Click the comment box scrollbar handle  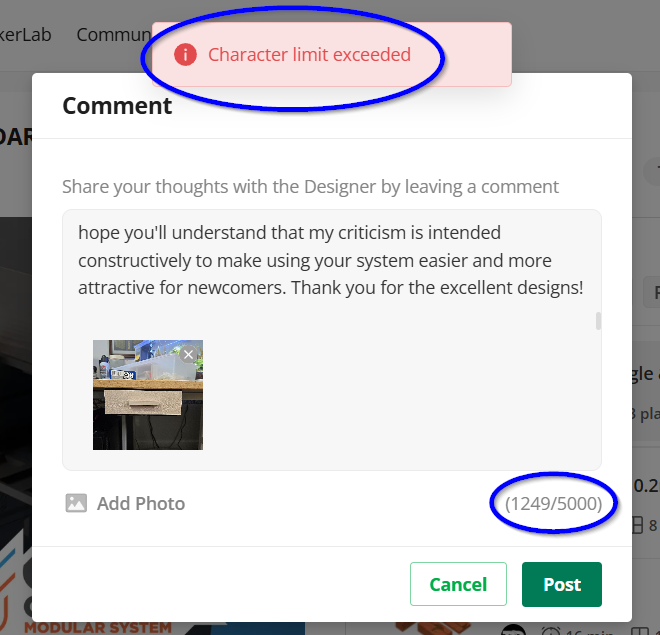tap(598, 321)
